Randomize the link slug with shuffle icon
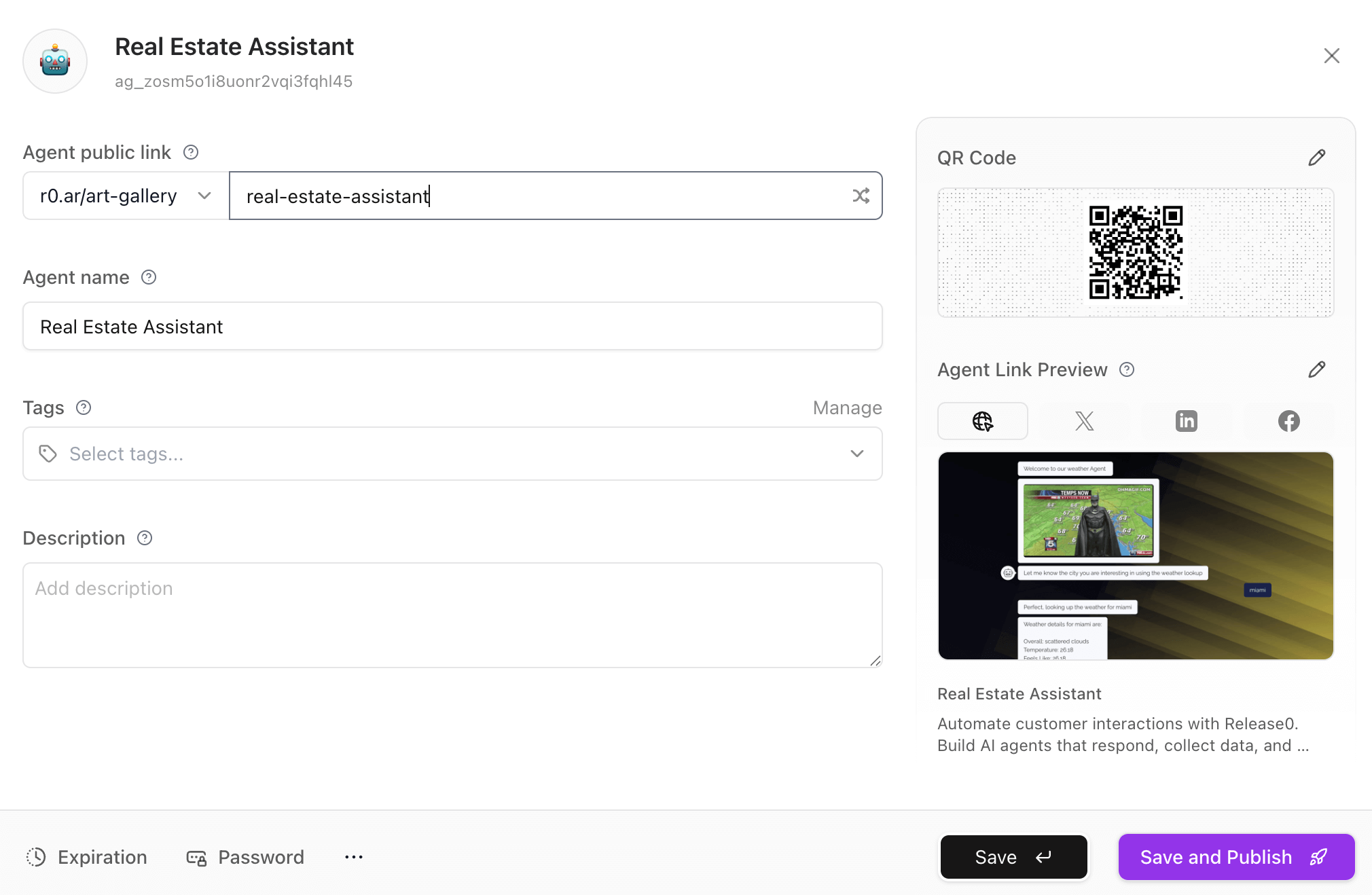The height and width of the screenshot is (895, 1372). tap(861, 196)
